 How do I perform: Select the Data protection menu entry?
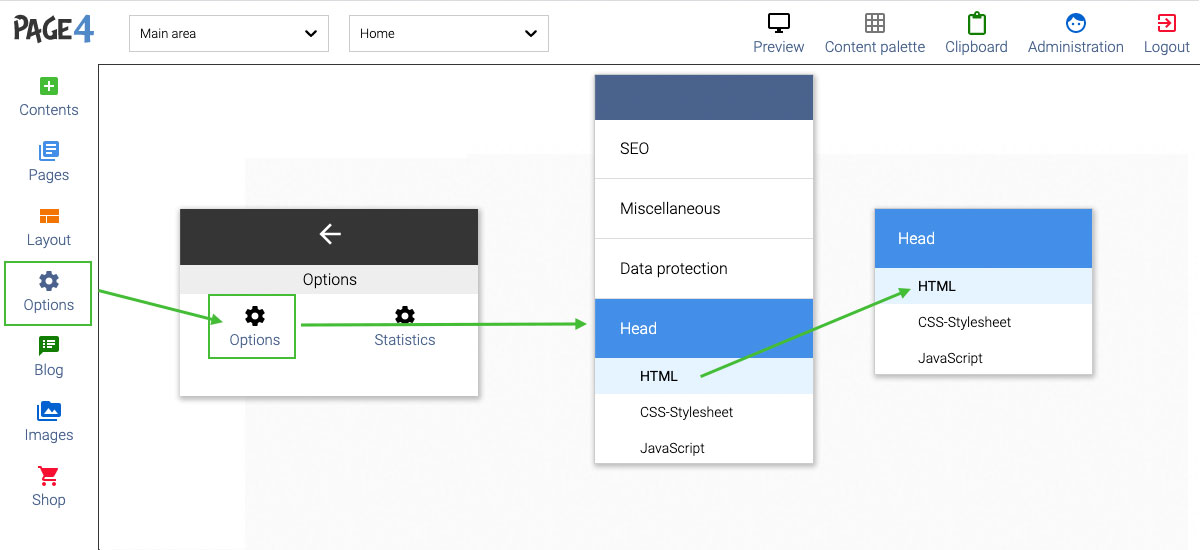click(704, 269)
